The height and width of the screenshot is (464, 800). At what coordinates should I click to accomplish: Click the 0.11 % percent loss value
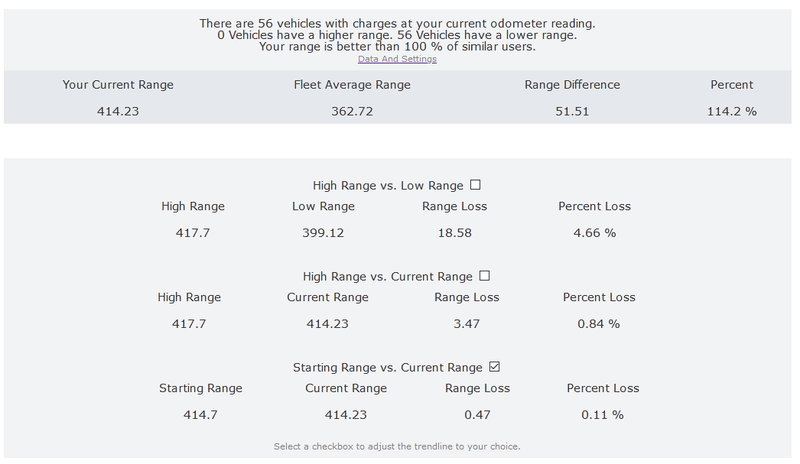point(603,414)
